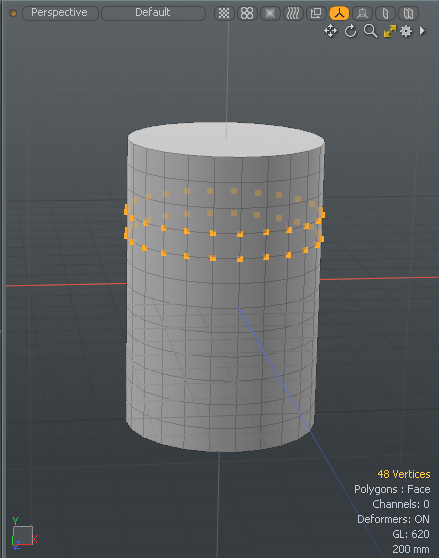Click the single panel viewport icon

pos(385,13)
